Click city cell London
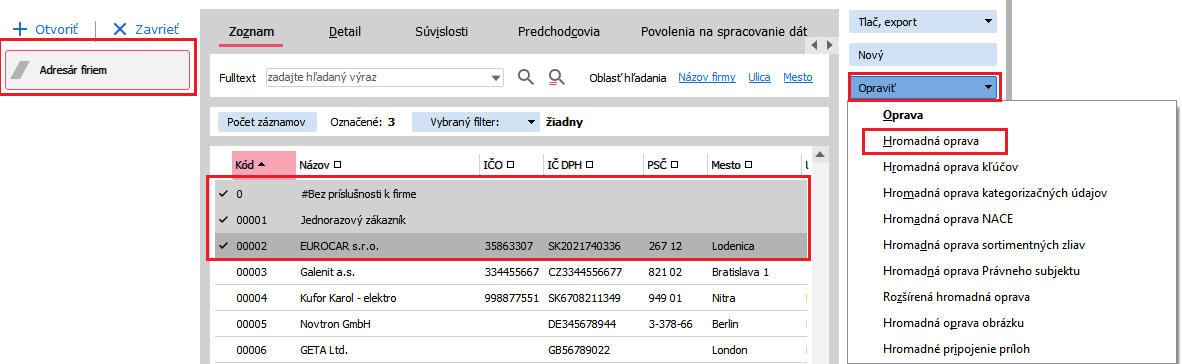Image resolution: width=1182 pixels, height=364 pixels. (x=729, y=350)
